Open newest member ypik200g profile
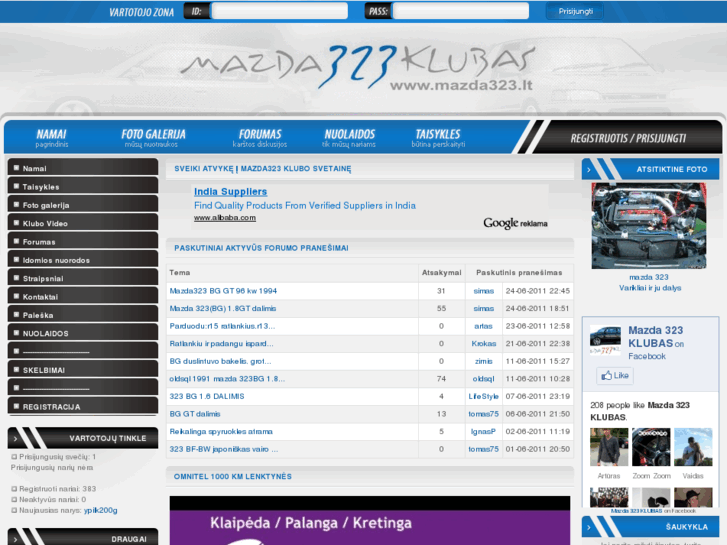This screenshot has width=727, height=545. click(x=101, y=510)
